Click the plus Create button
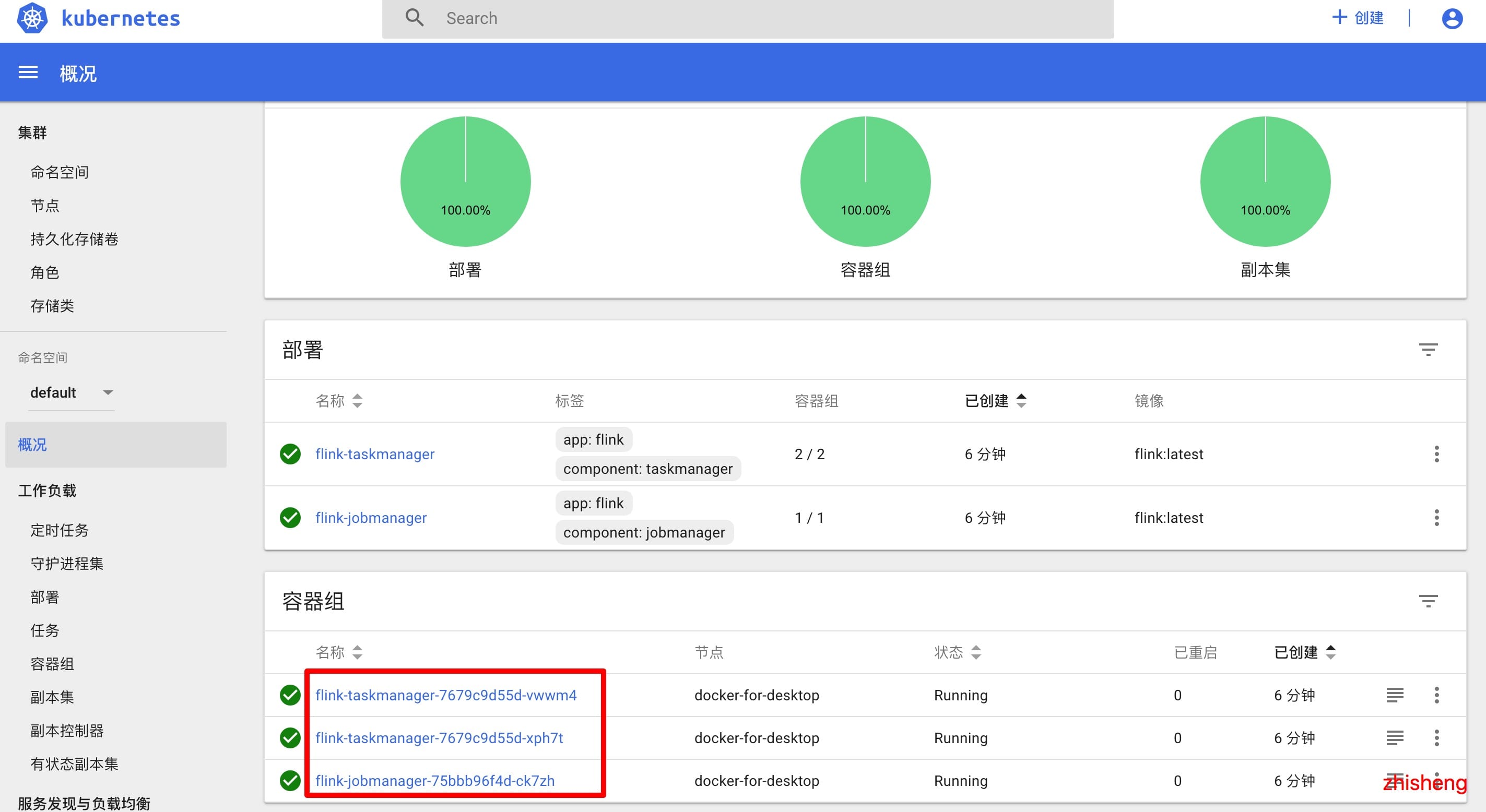 pyautogui.click(x=1357, y=18)
